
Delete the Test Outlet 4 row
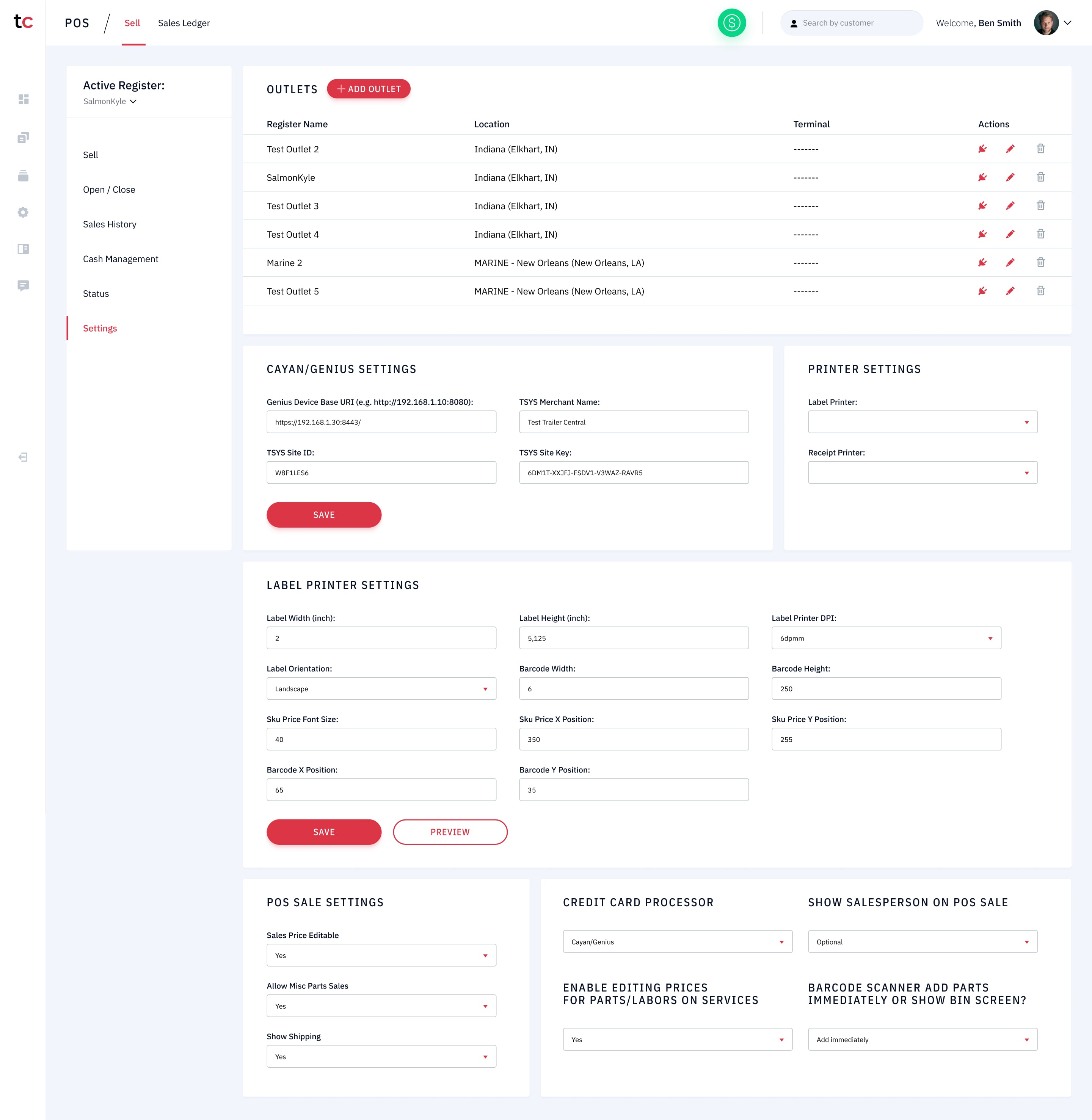pos(1040,234)
